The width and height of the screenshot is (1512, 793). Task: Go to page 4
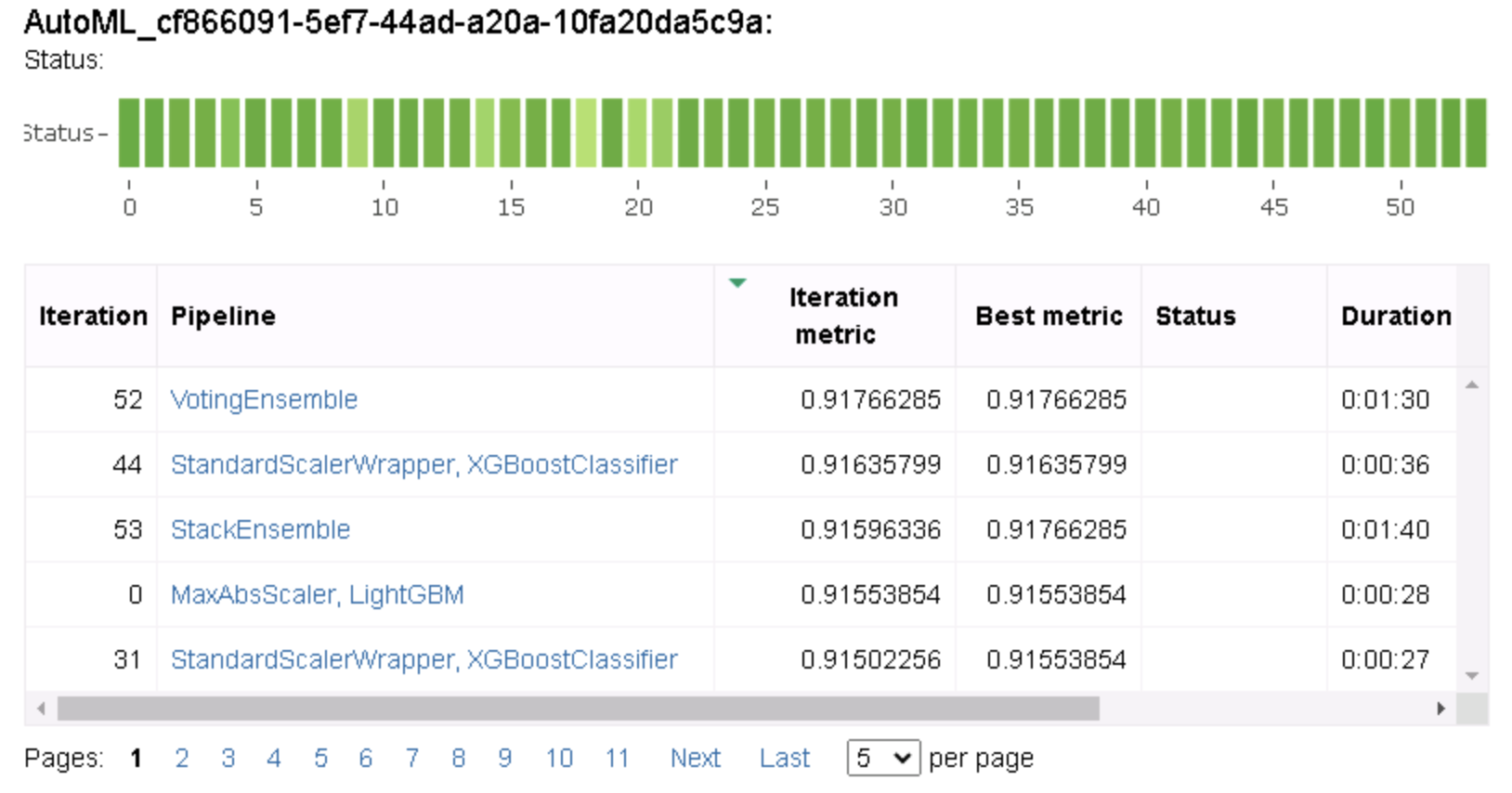point(273,759)
